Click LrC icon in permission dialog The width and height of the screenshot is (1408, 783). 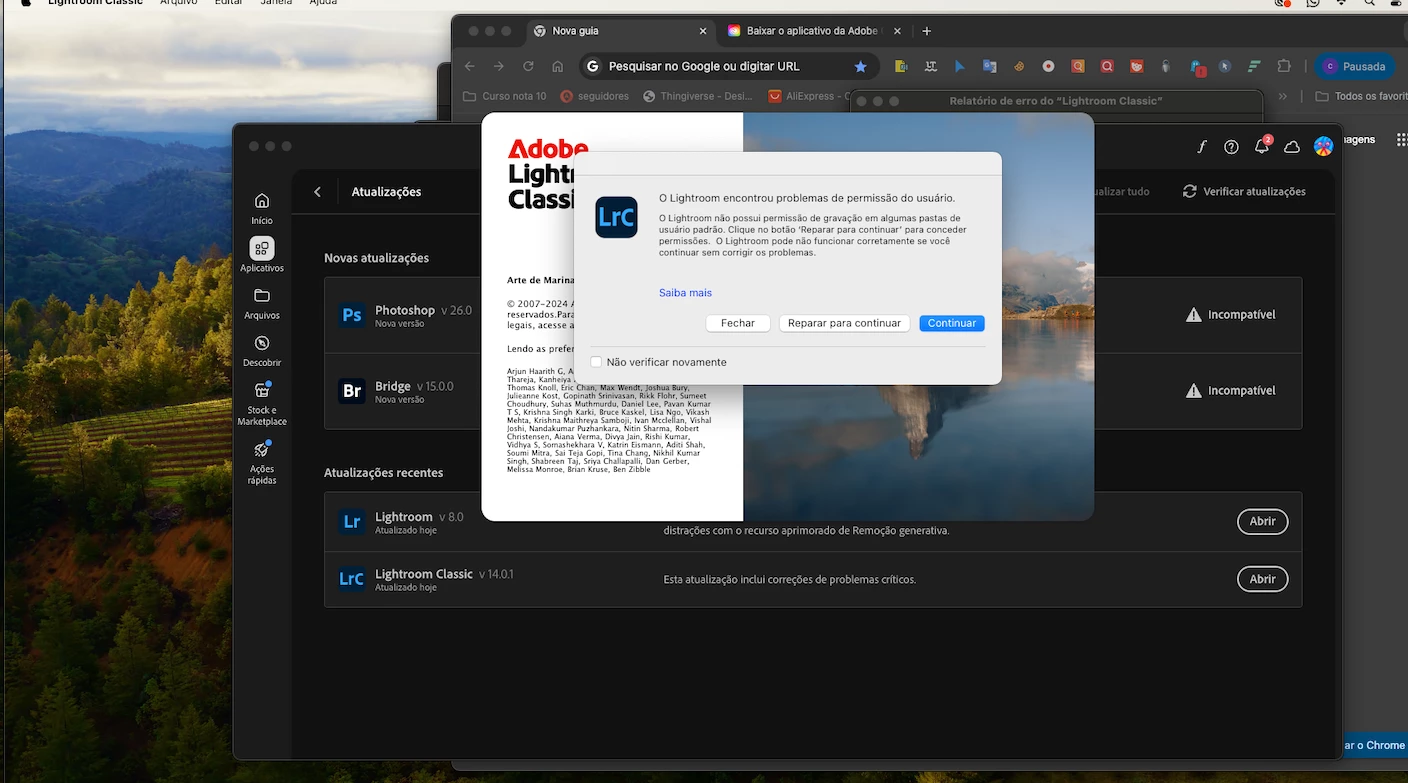616,217
